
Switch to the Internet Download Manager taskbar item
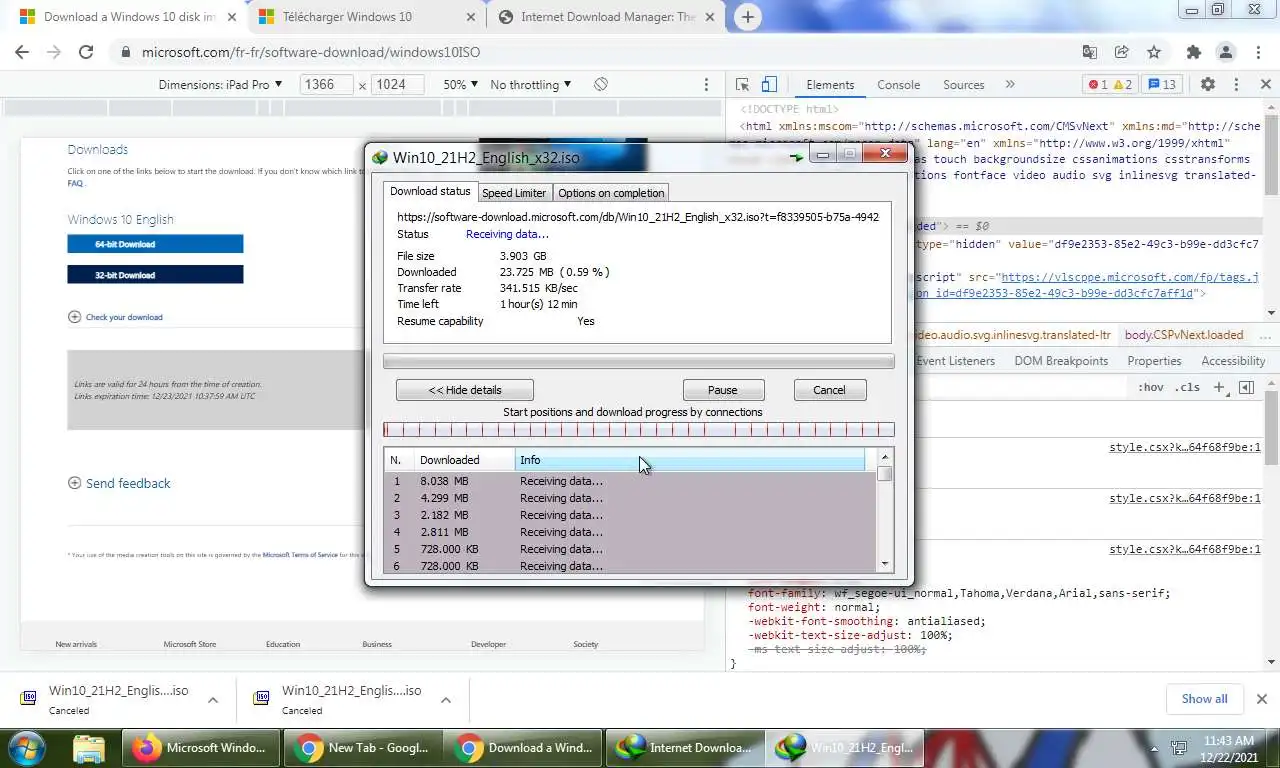pos(684,747)
